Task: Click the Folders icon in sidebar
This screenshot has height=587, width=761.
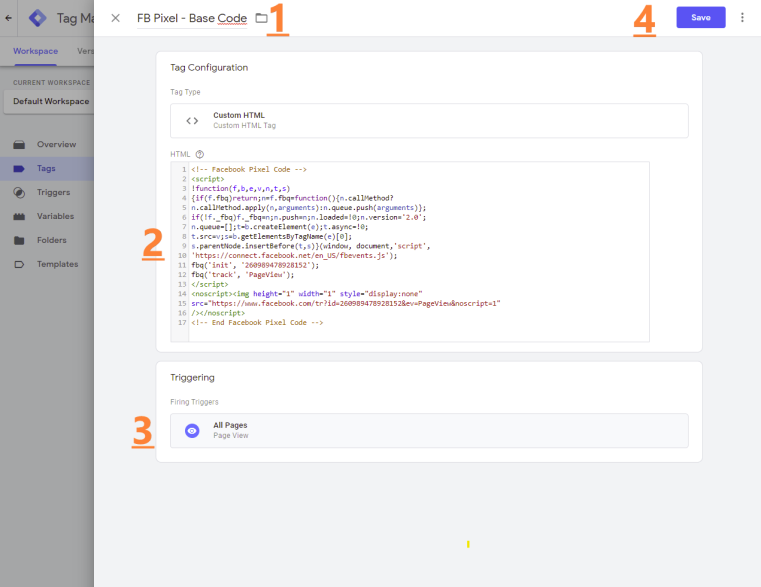Action: click(x=19, y=240)
